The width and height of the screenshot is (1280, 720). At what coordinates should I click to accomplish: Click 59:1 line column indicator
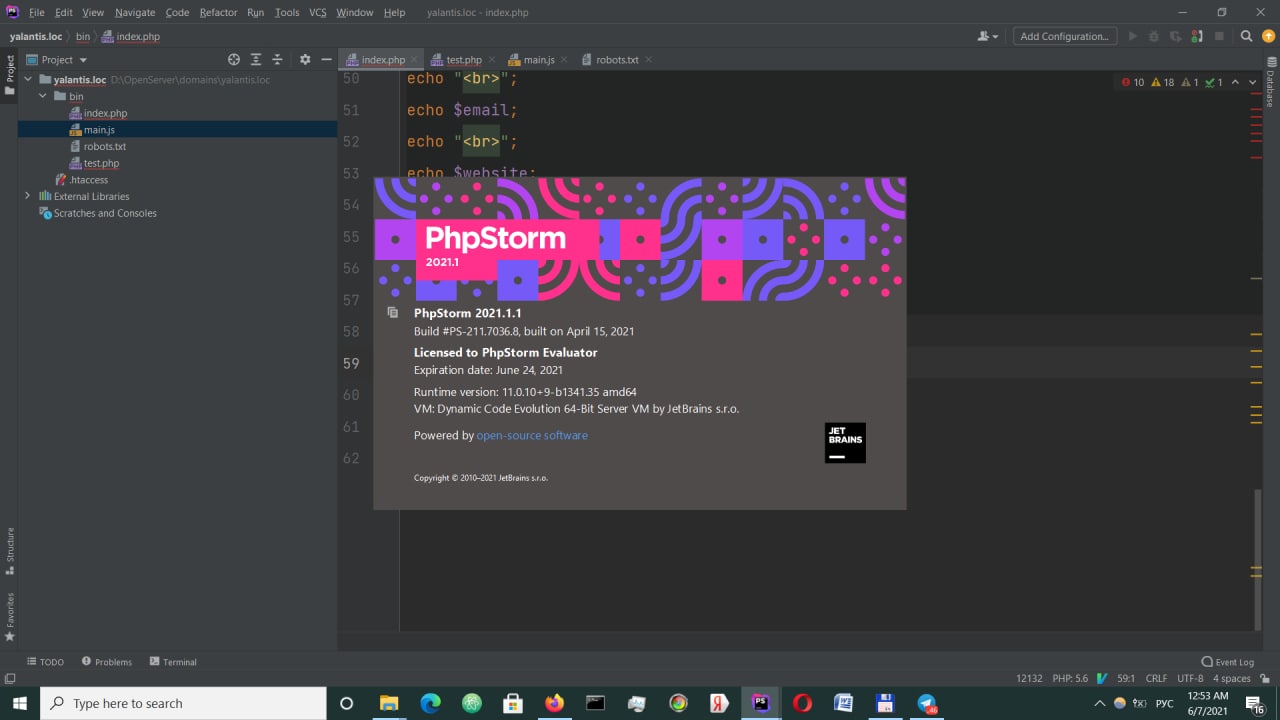click(x=1125, y=678)
